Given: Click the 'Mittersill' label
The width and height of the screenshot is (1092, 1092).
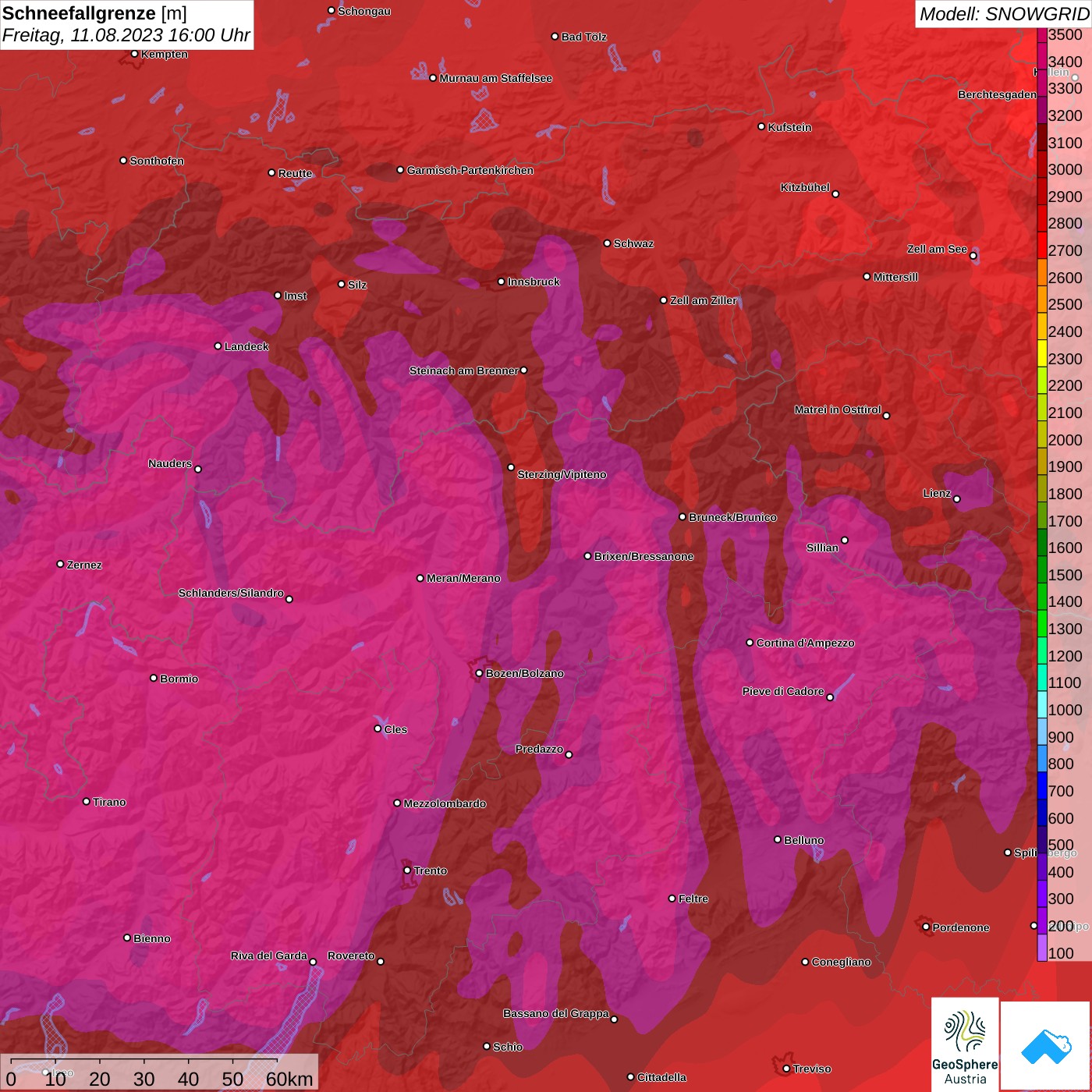Looking at the screenshot, I should (x=895, y=277).
